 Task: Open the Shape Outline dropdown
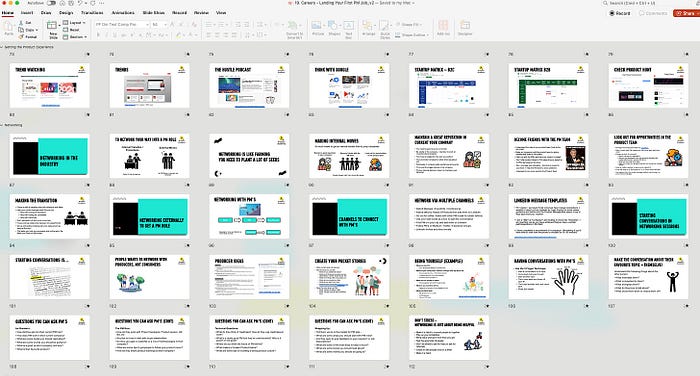412,35
